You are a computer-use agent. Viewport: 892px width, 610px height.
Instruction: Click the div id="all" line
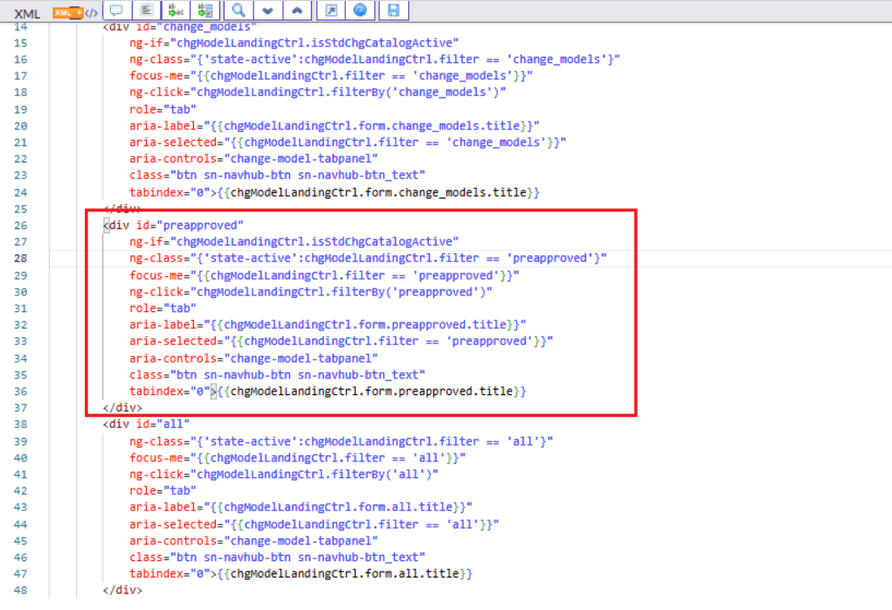[x=146, y=424]
